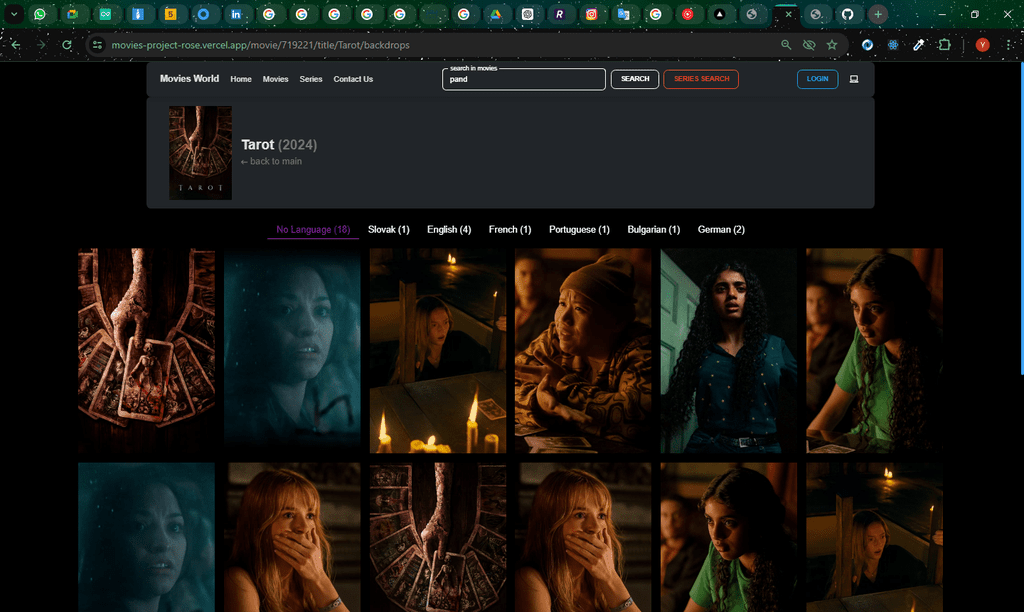The height and width of the screenshot is (612, 1024).
Task: Open a new browser tab
Action: (878, 14)
